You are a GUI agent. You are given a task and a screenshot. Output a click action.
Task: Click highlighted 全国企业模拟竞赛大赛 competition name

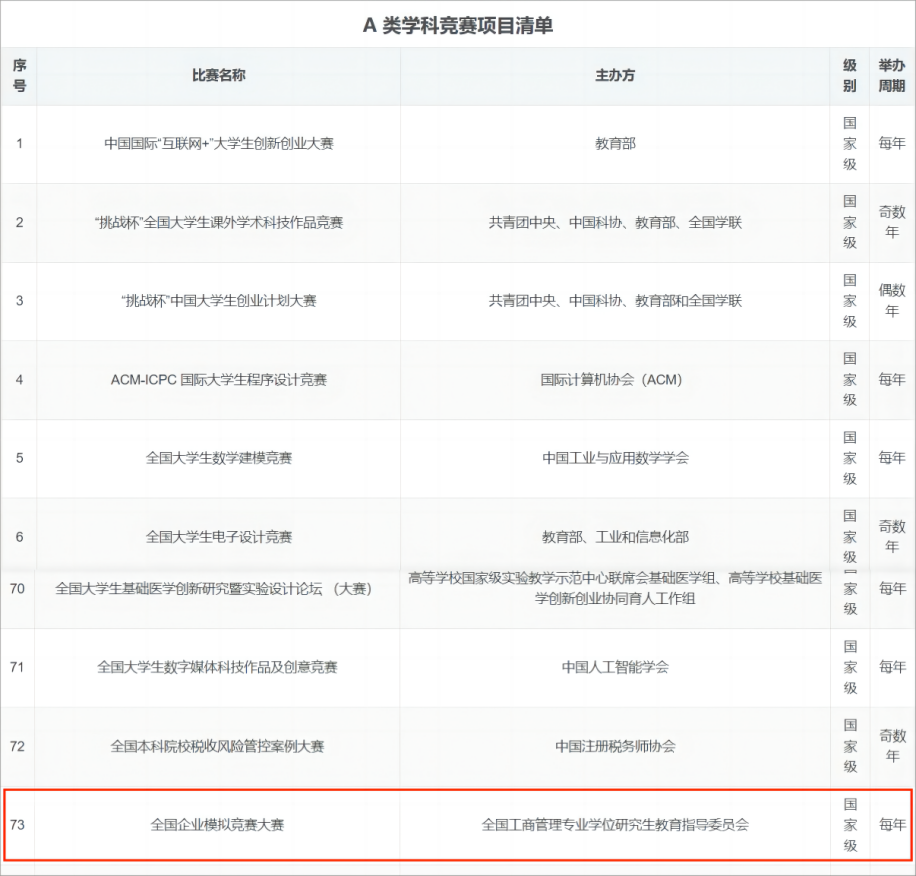(x=218, y=825)
